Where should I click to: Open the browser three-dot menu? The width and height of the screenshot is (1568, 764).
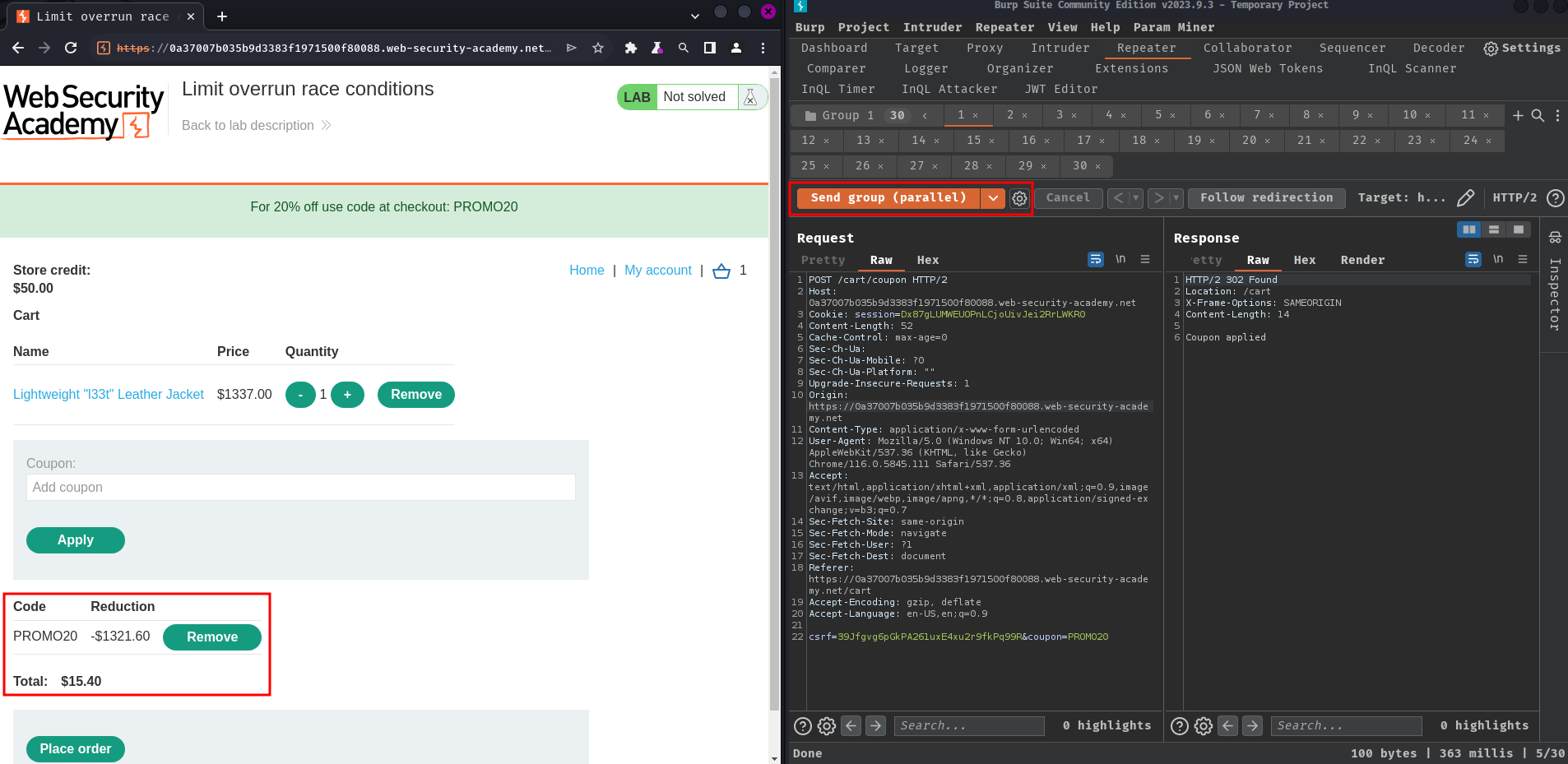click(763, 48)
